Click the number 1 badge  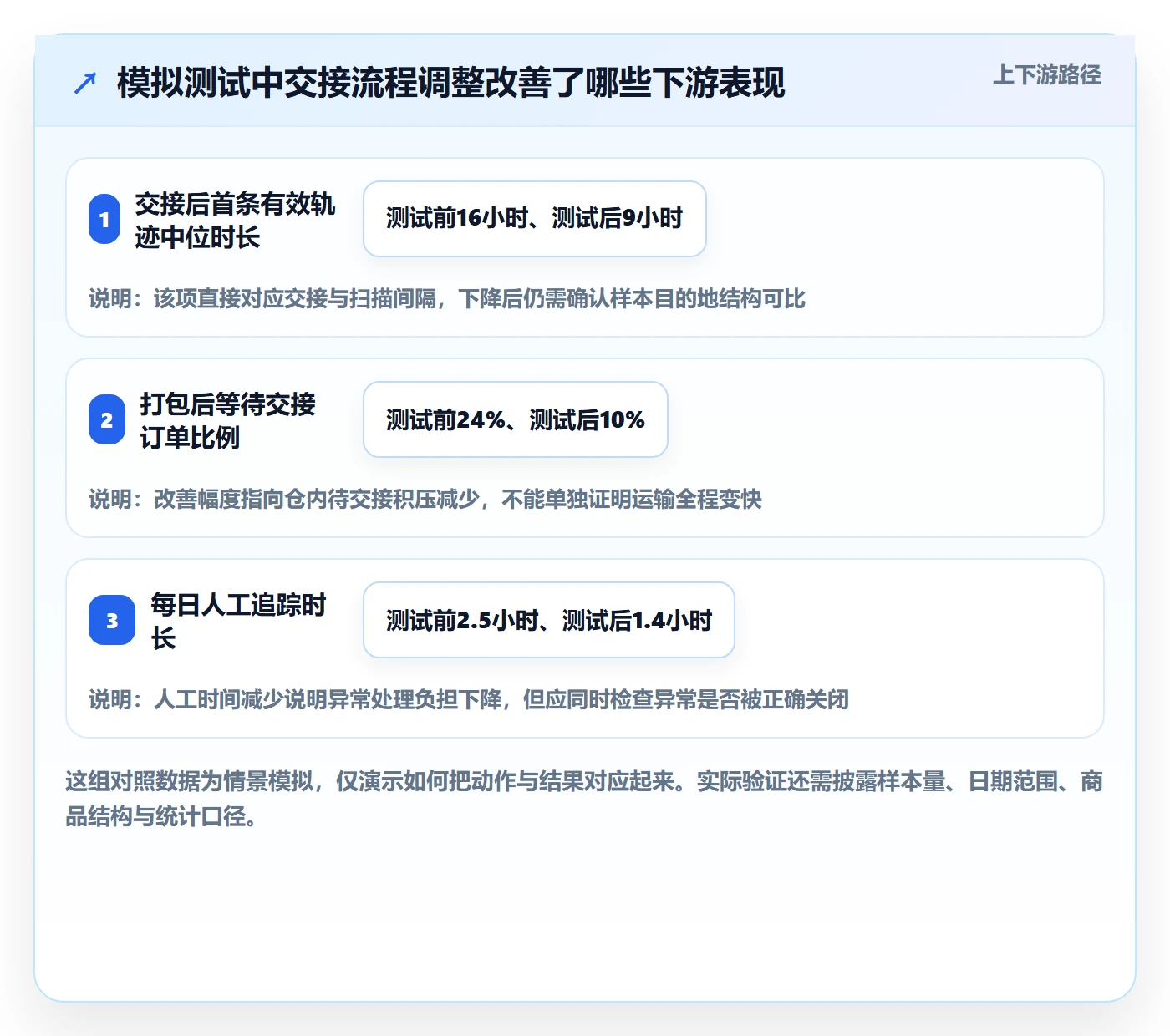point(104,219)
